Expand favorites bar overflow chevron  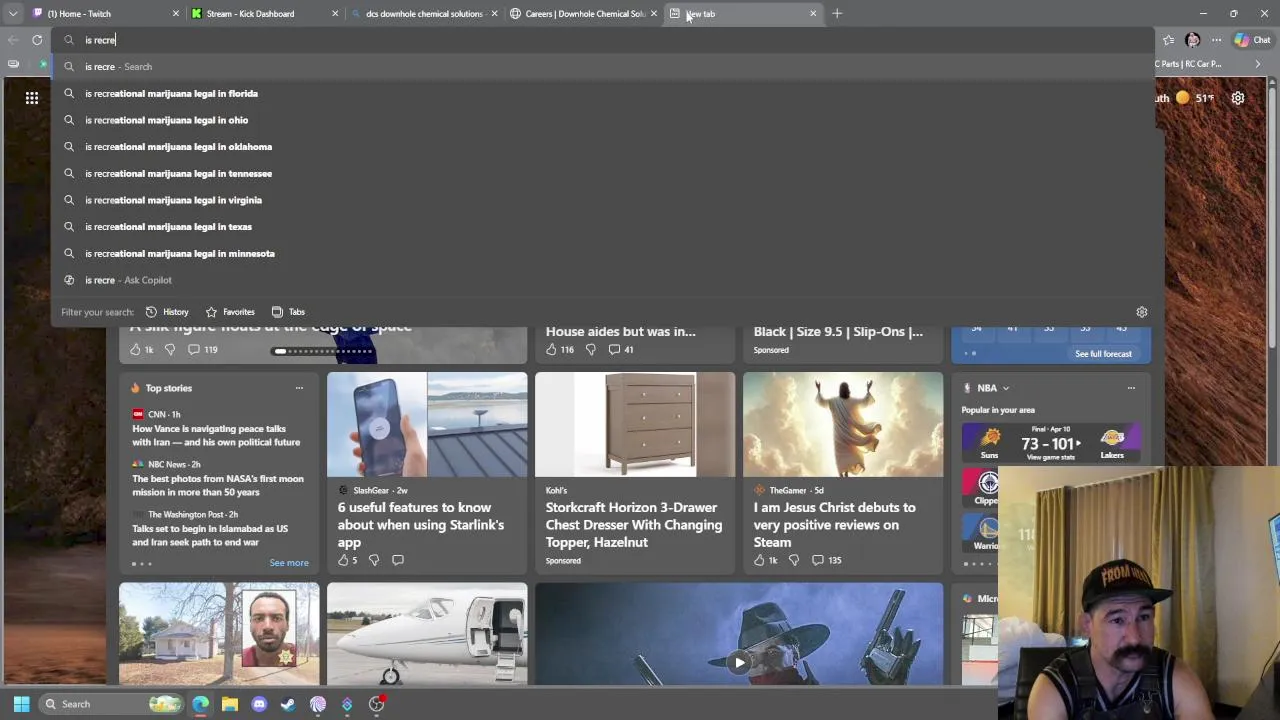point(1258,64)
